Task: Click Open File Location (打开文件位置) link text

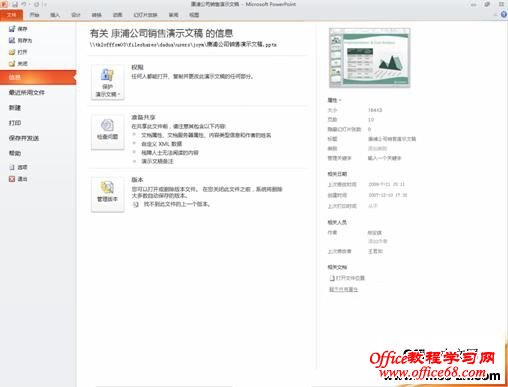Action: point(350,278)
